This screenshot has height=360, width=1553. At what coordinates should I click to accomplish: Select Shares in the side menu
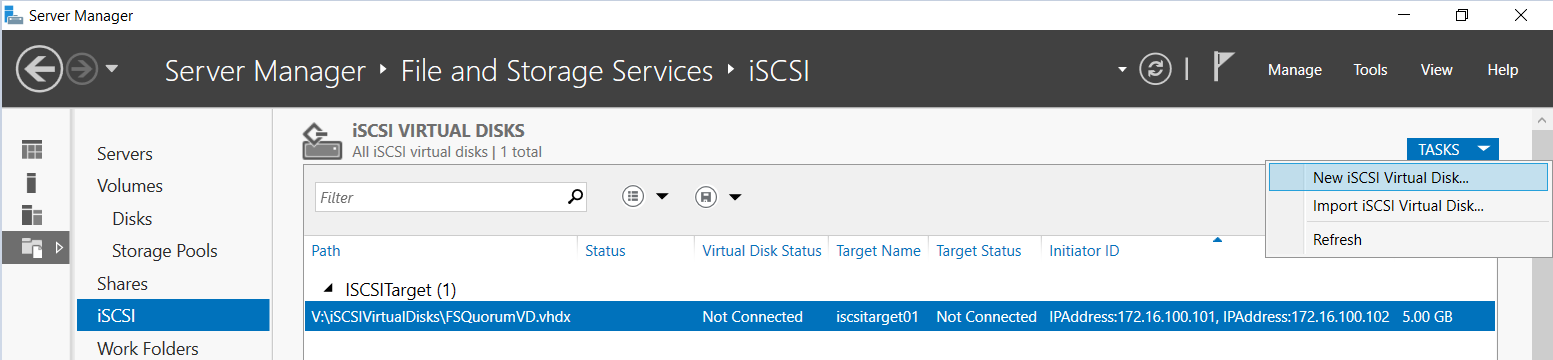[x=122, y=284]
